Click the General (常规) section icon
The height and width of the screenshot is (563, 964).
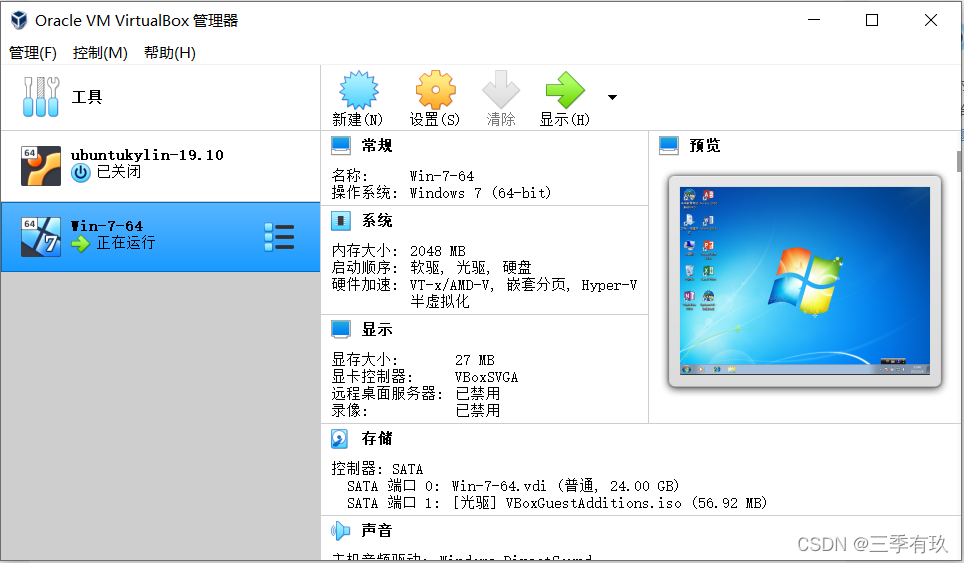pos(341,146)
